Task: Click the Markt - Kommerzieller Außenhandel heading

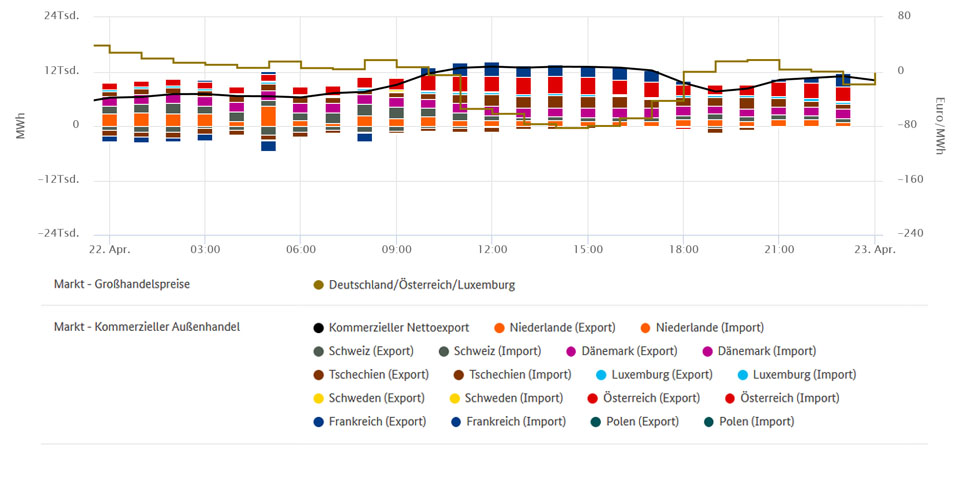Action: (x=147, y=327)
